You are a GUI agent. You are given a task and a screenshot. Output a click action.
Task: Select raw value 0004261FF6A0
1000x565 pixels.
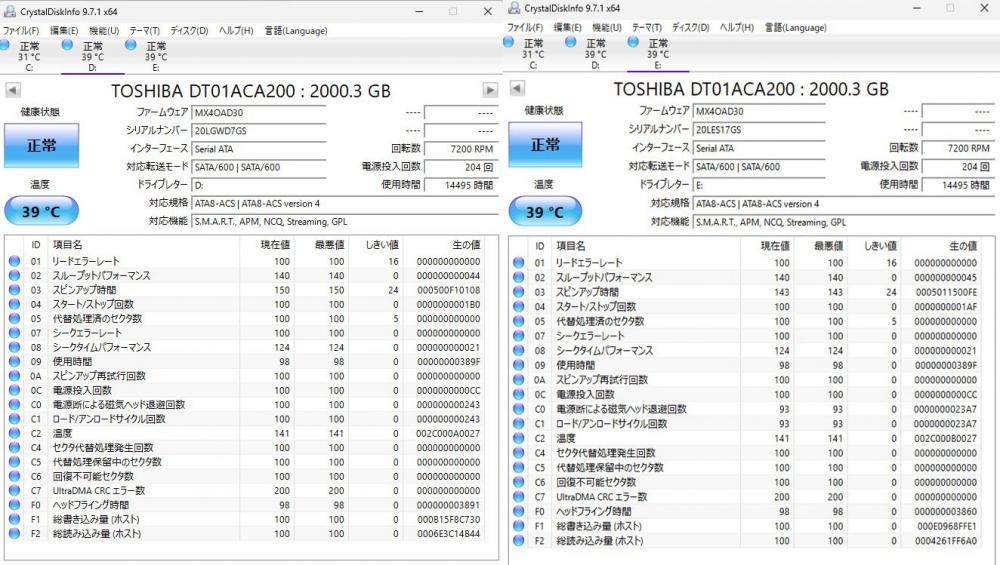pos(946,541)
